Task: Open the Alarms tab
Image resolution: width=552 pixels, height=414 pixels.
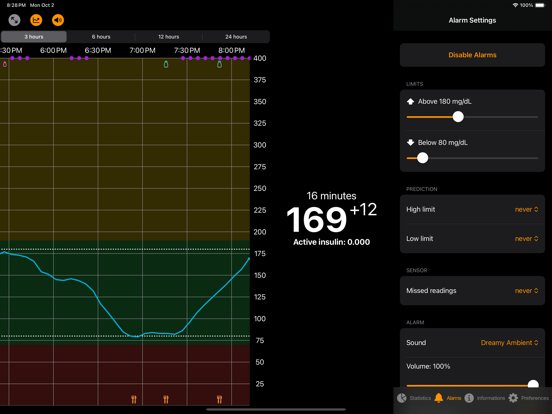Action: click(448, 398)
